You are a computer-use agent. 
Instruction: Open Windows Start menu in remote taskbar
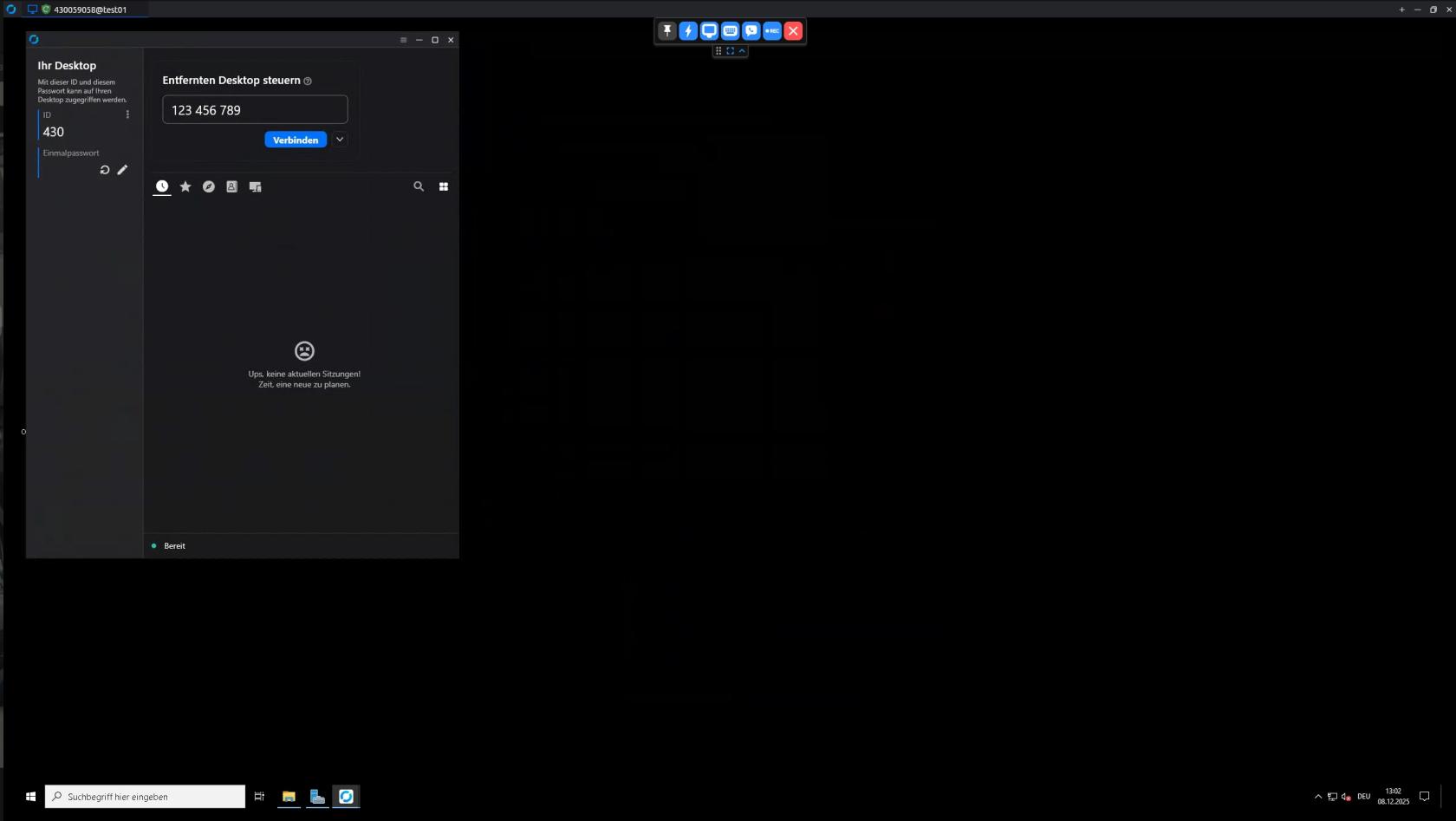point(30,796)
